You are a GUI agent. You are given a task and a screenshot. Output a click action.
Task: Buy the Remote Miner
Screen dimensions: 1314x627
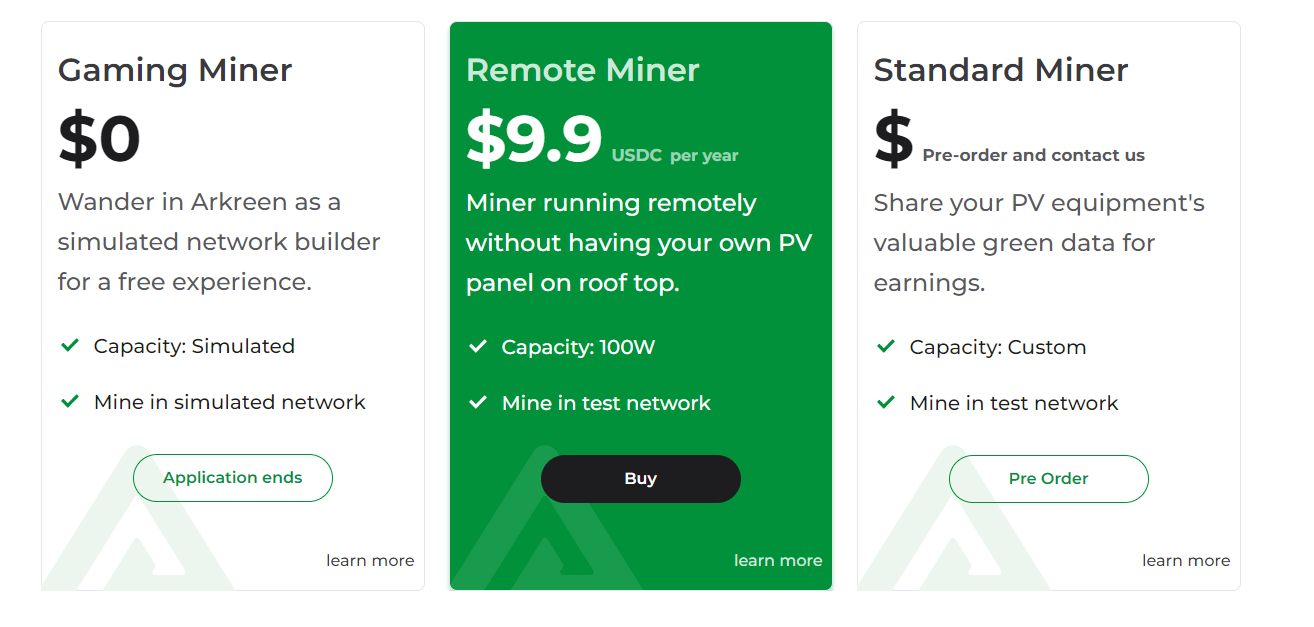(x=641, y=479)
